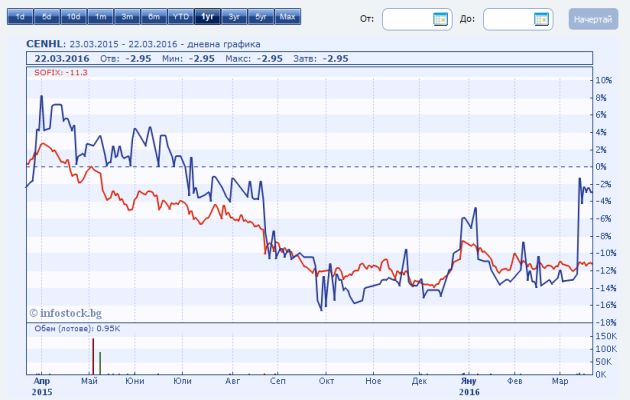Select the 1d time range
The width and height of the screenshot is (630, 400).
(20, 17)
